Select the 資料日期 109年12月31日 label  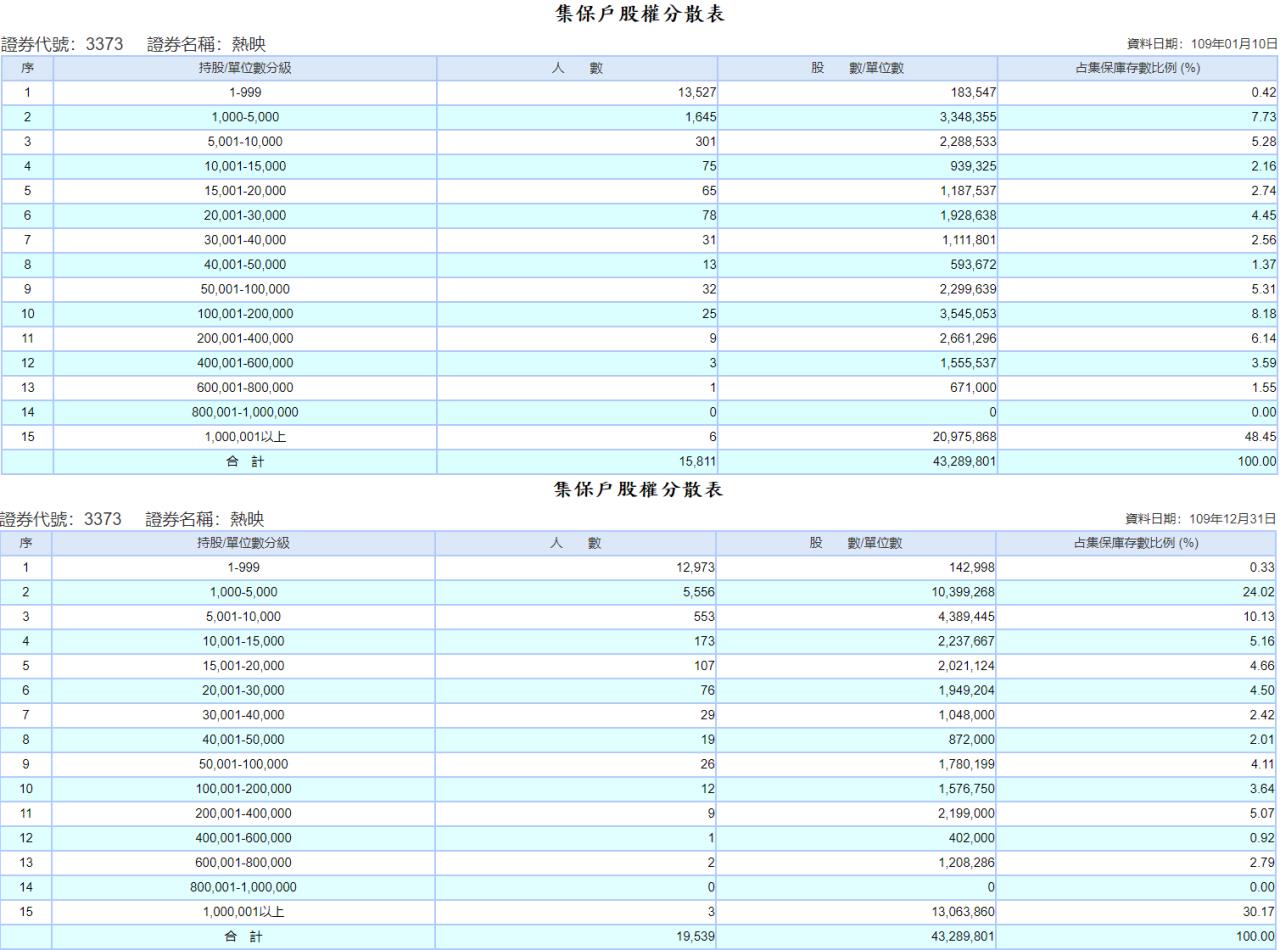tap(1201, 519)
